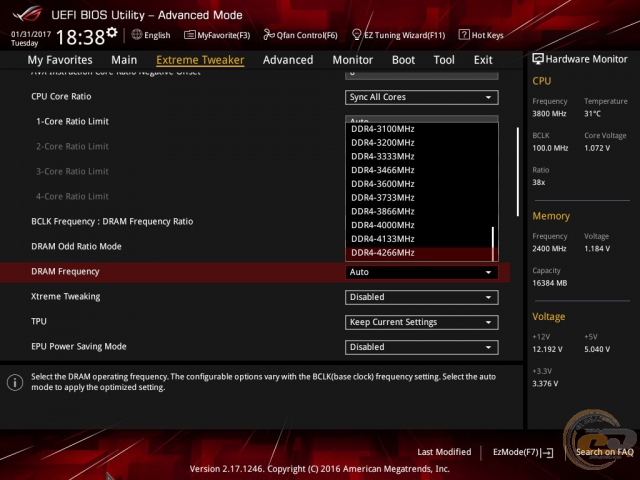The image size is (640, 480).
Task: Select the 1-Core Ratio Limit row
Action: pos(72,122)
